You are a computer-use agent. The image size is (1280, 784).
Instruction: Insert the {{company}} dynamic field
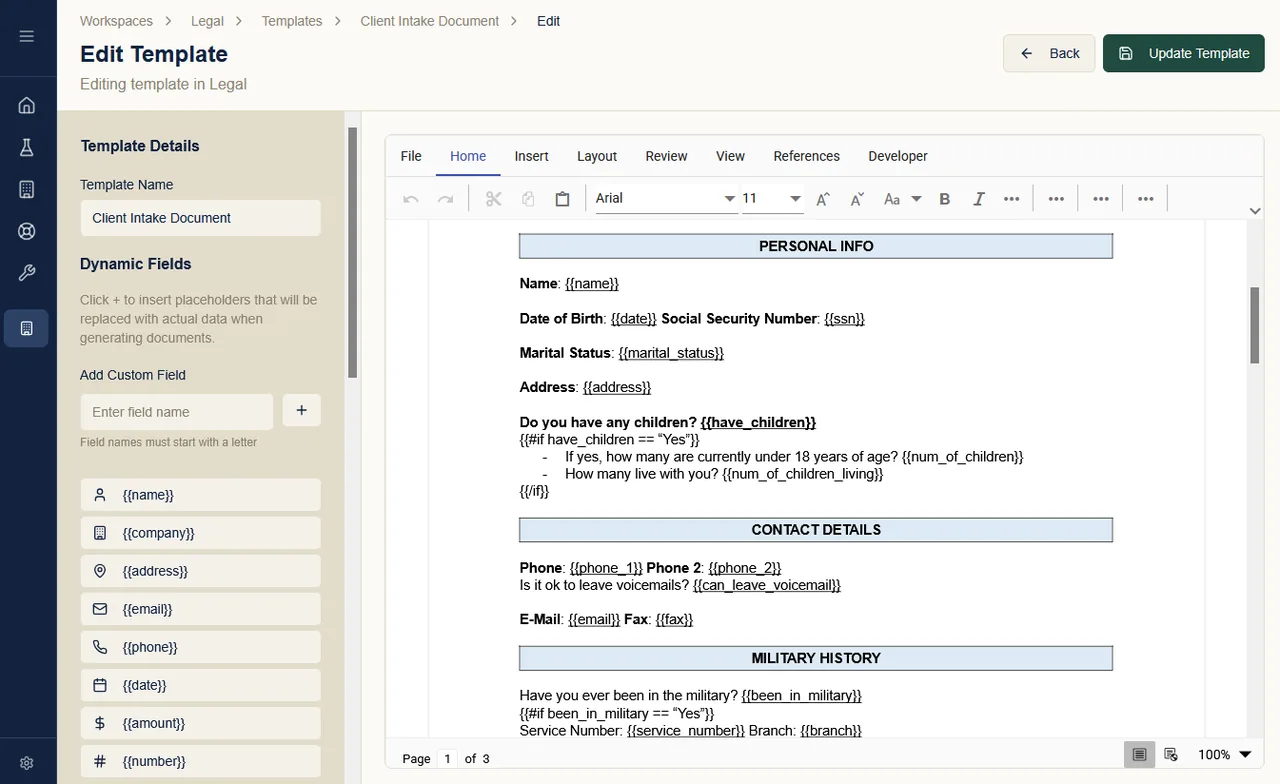pos(200,533)
